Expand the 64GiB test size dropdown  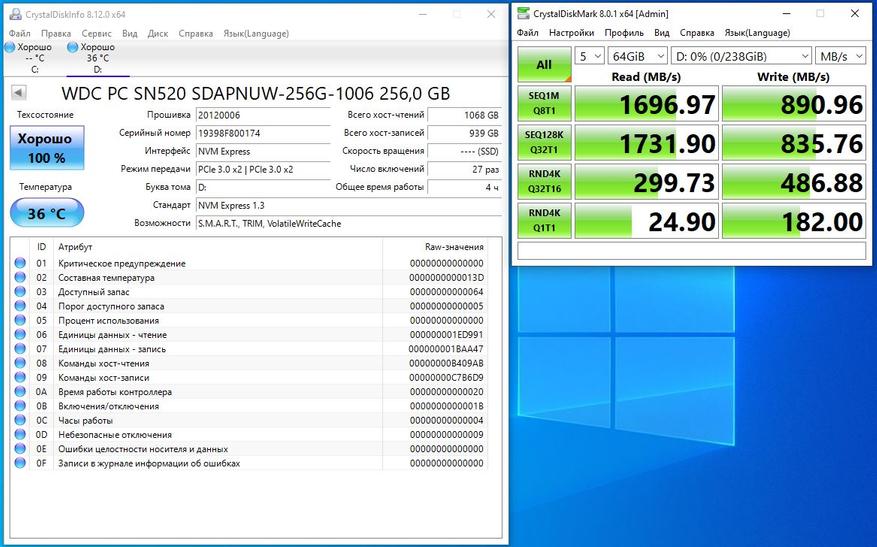pos(637,56)
